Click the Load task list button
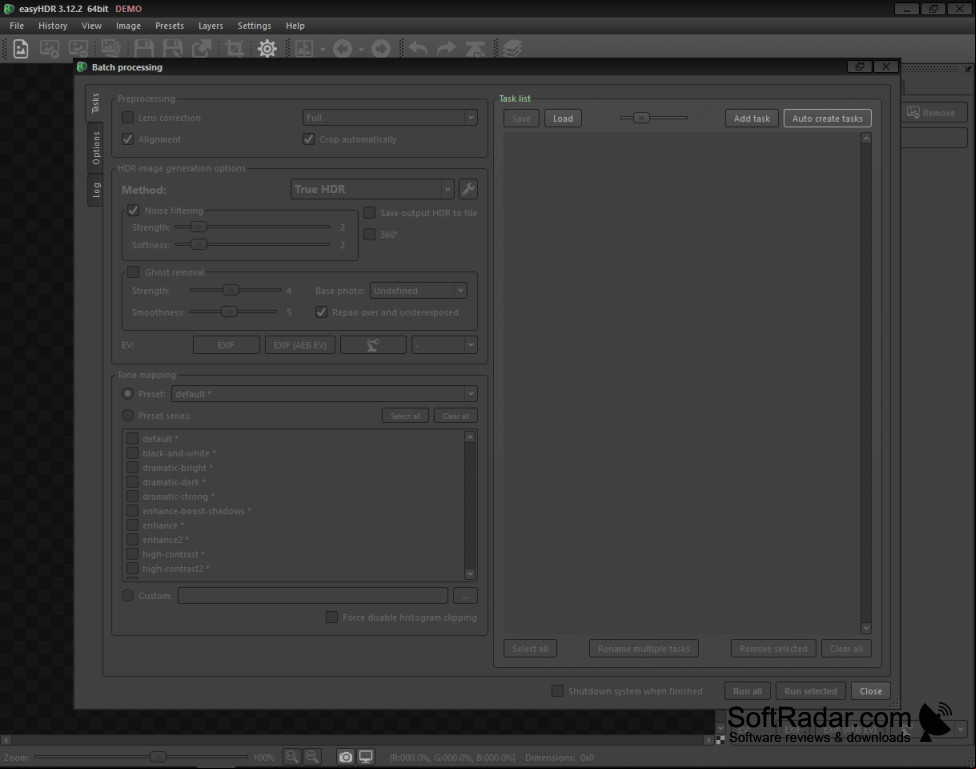Screen dimensions: 976x769 563,118
